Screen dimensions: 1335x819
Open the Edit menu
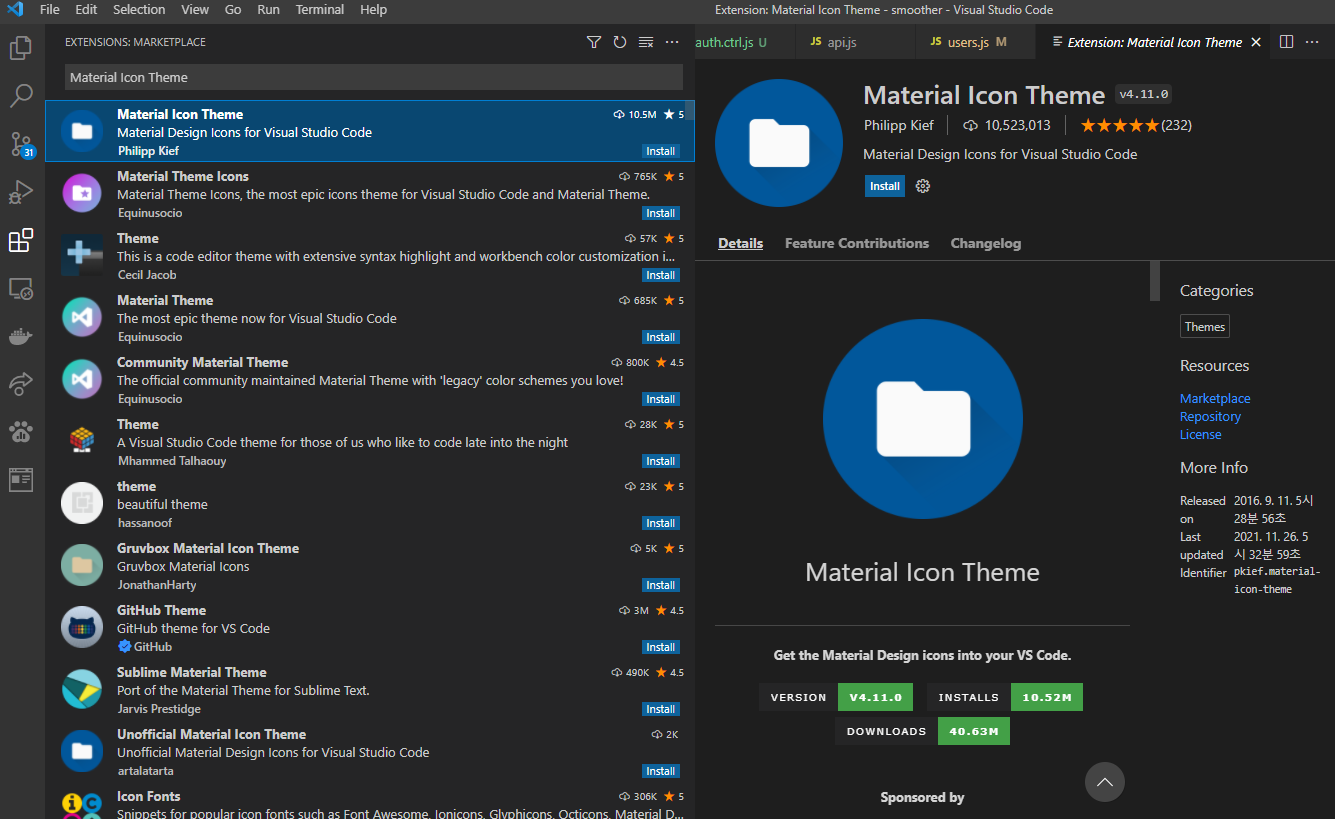pyautogui.click(x=86, y=9)
